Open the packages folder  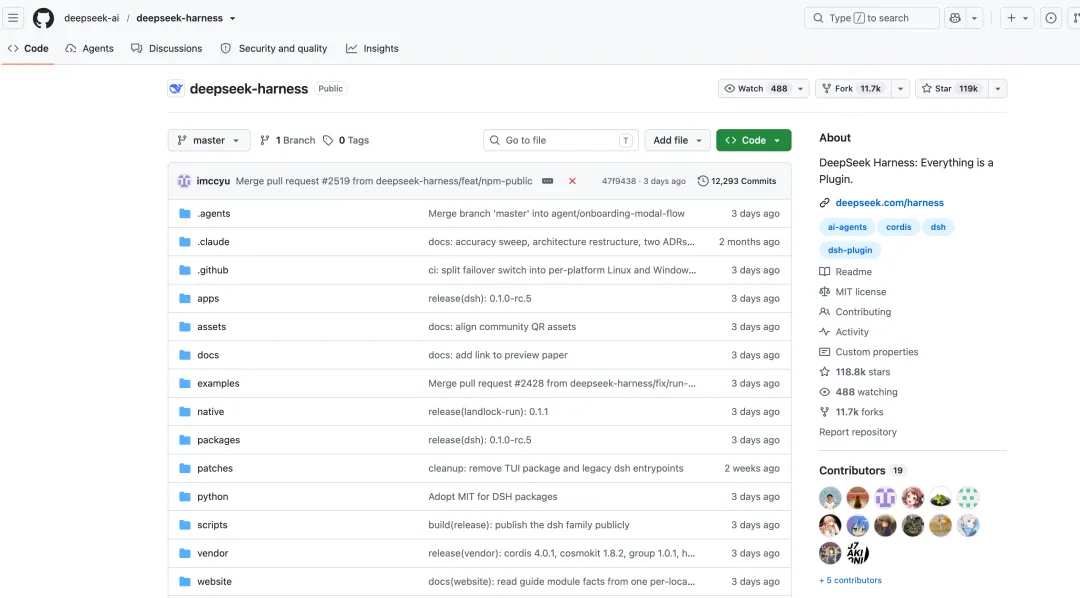point(218,440)
